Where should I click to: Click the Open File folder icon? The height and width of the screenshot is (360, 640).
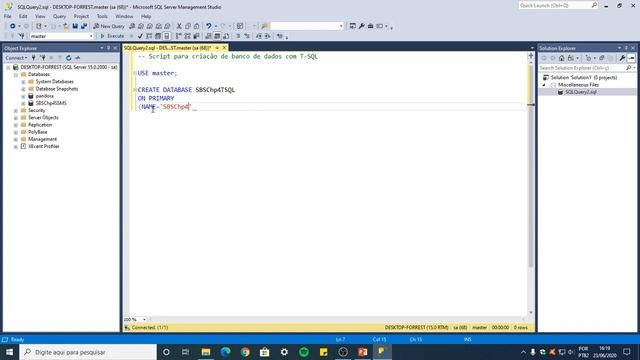pos(66,26)
